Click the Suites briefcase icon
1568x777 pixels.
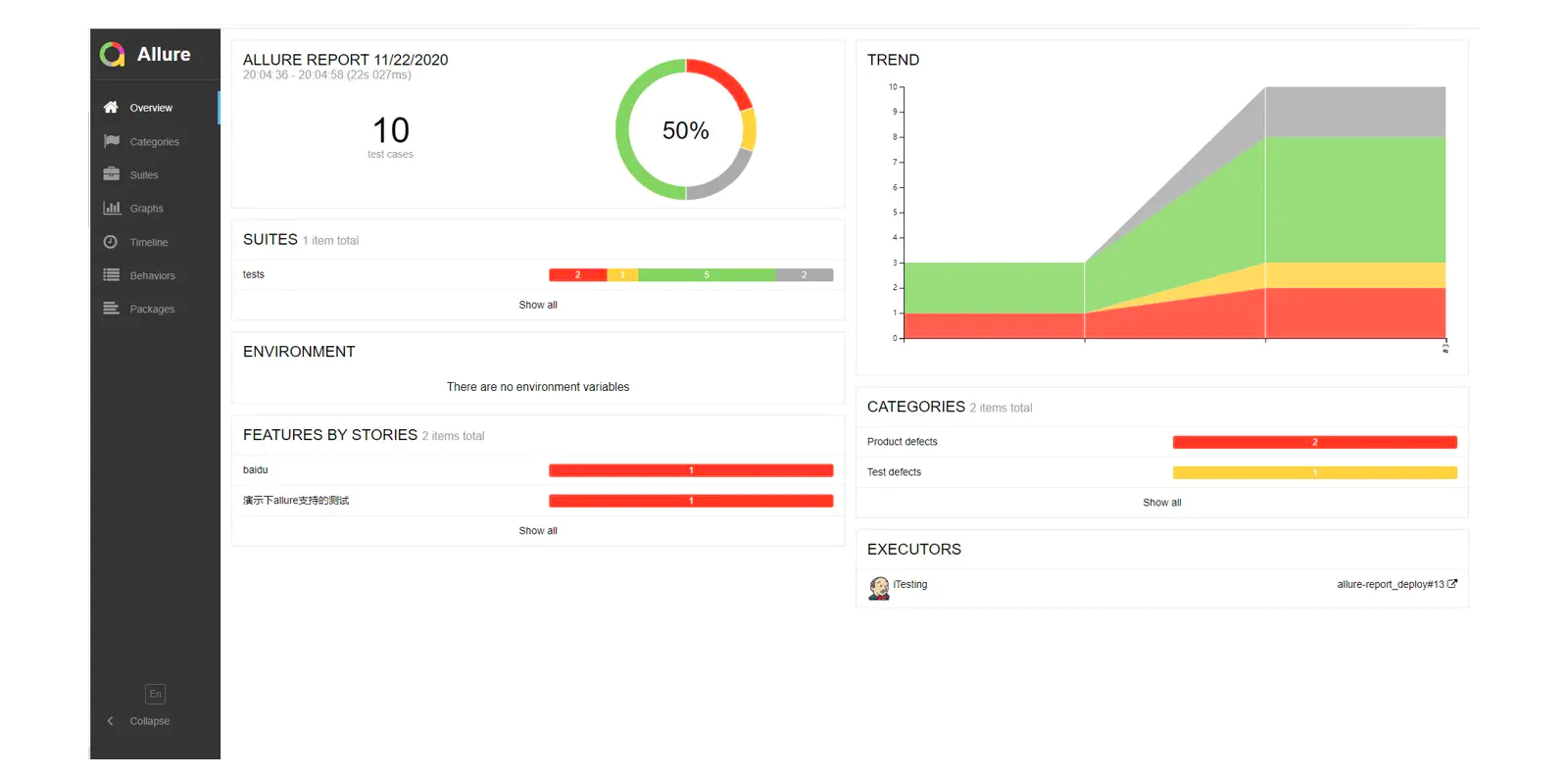(111, 174)
